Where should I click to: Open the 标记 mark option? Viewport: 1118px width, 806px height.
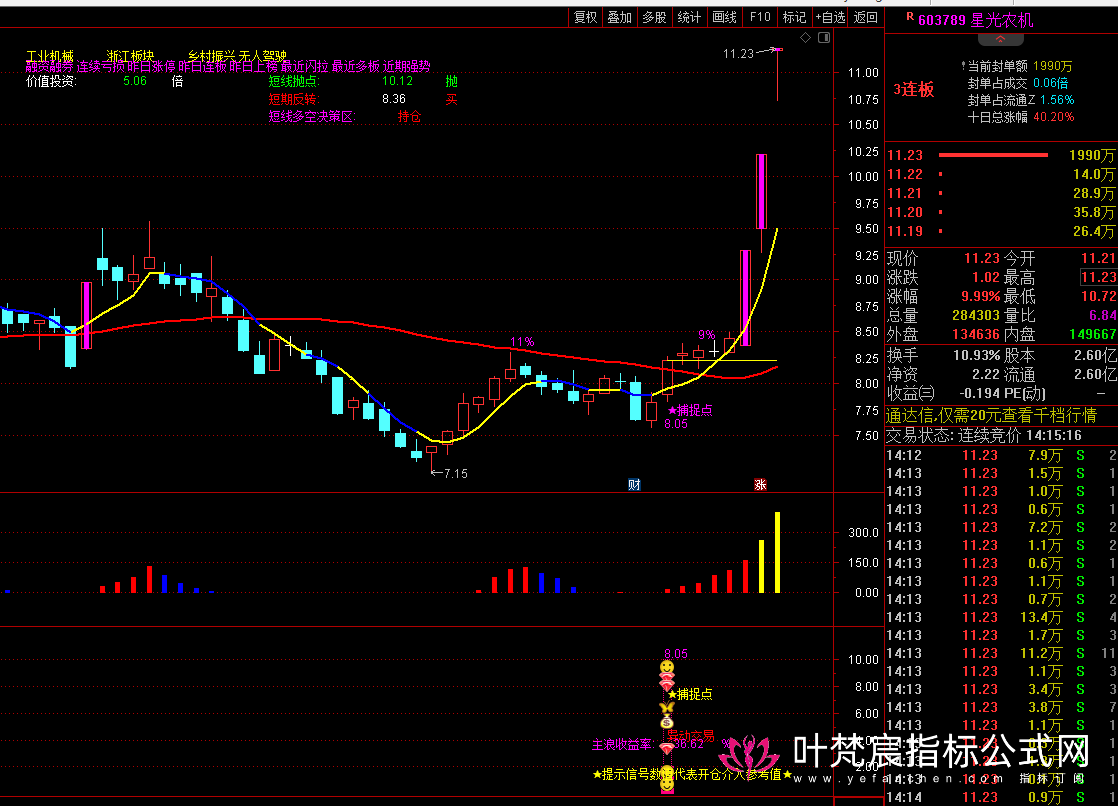[794, 17]
